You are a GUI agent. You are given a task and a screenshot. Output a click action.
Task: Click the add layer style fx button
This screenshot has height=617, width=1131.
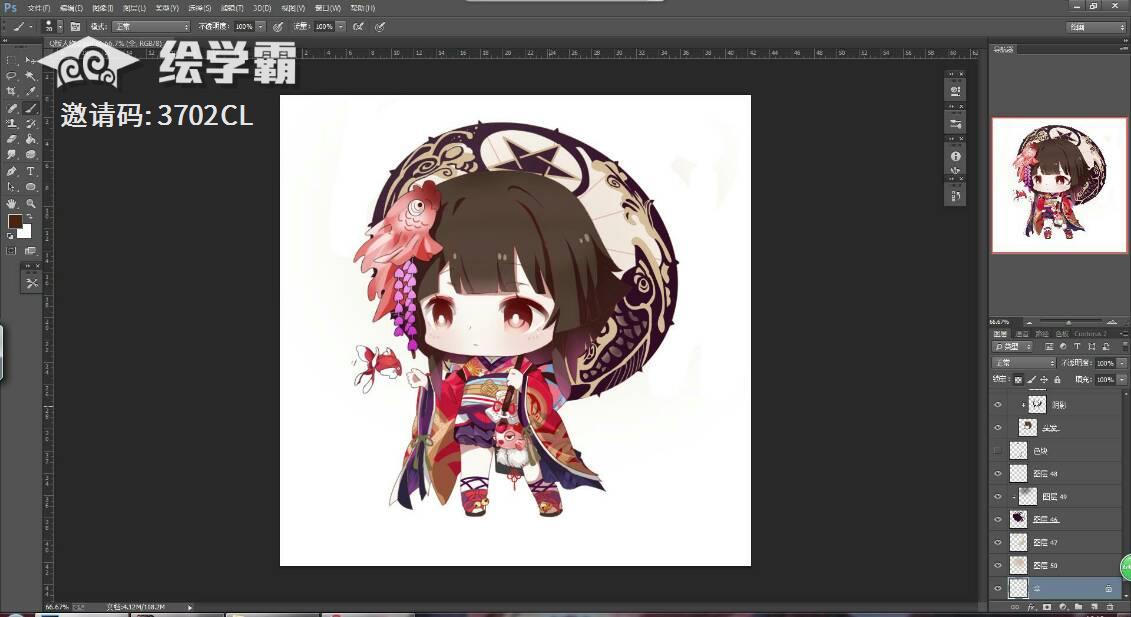1031,608
